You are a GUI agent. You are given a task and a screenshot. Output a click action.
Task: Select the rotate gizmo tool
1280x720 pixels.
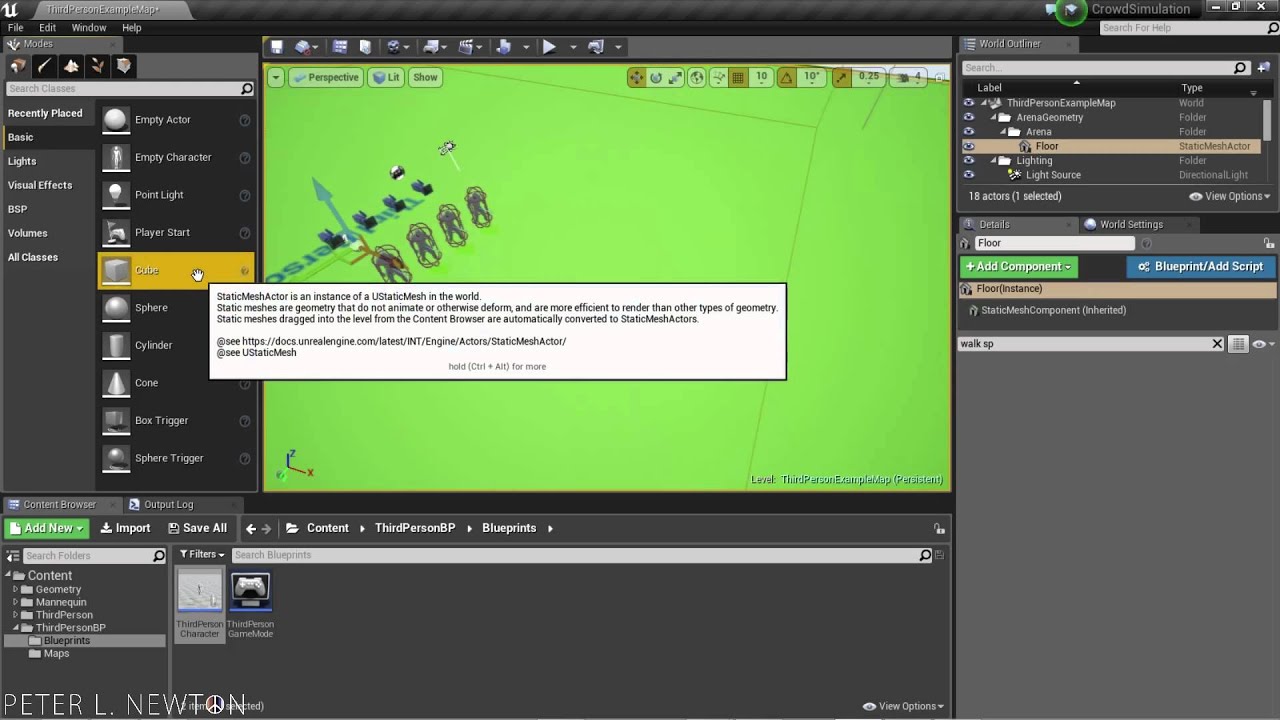[x=656, y=77]
